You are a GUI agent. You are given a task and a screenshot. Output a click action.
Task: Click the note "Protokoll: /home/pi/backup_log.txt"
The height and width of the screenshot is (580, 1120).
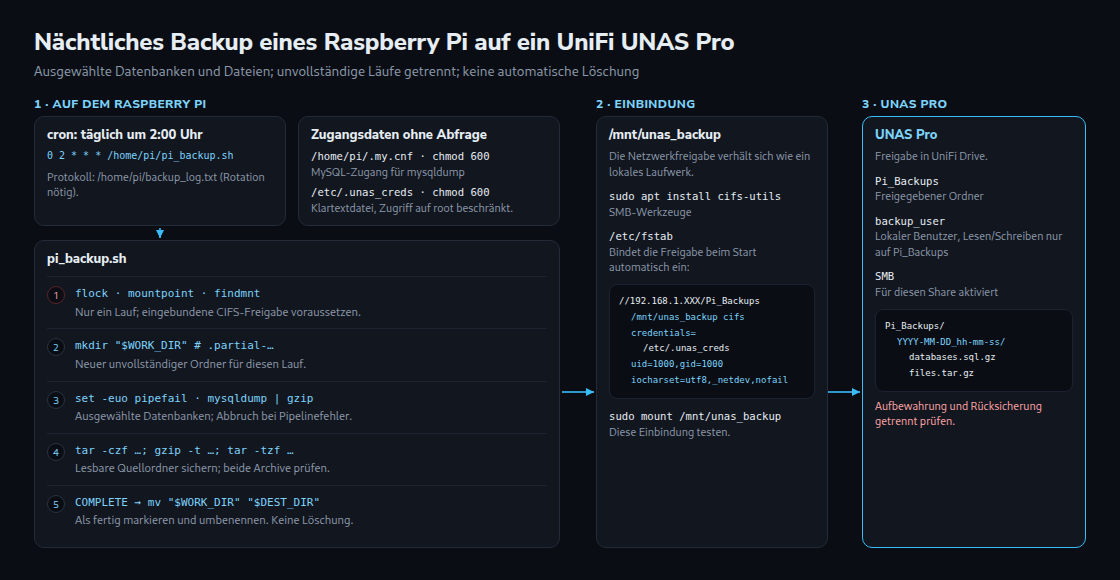(x=156, y=184)
